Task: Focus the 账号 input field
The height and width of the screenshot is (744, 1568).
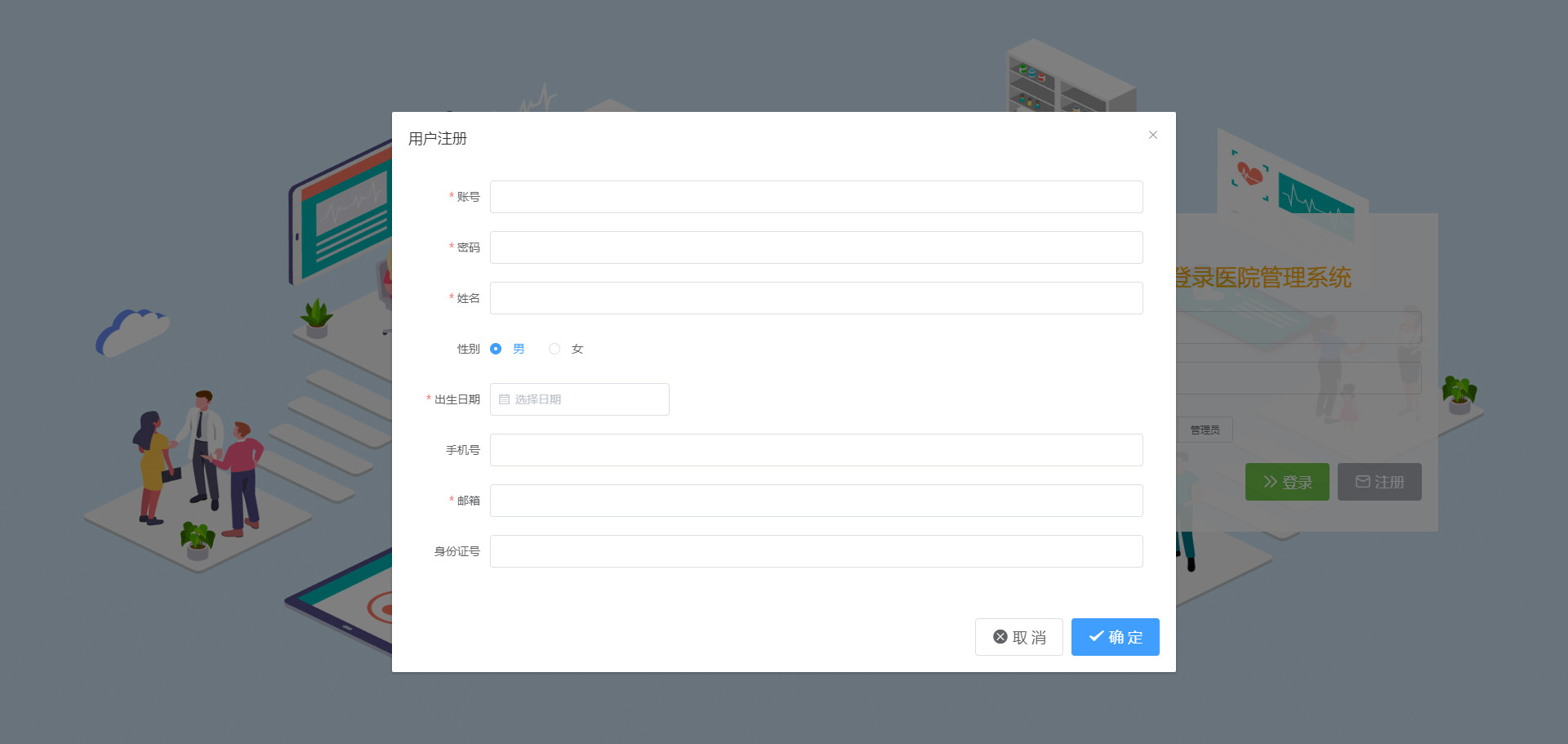Action: 816,197
